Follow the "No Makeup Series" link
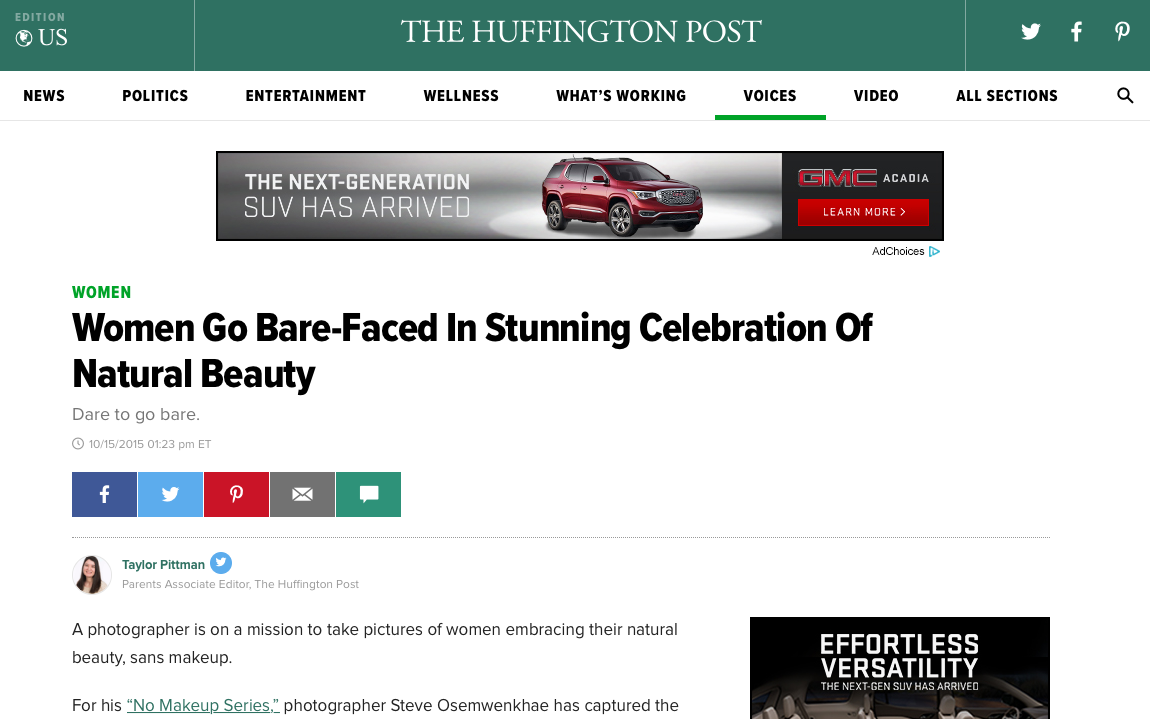1150x719 pixels. 203,705
